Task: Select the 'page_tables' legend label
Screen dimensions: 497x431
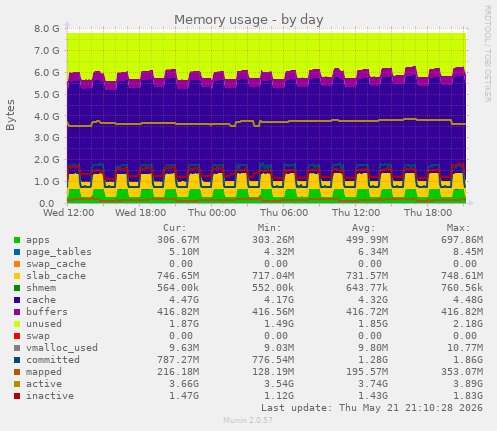Action: click(59, 252)
